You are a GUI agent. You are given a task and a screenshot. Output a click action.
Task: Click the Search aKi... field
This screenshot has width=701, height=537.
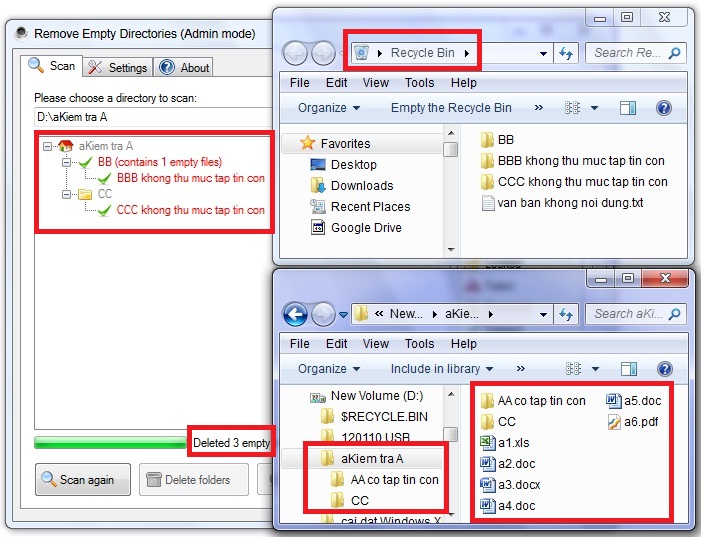click(x=636, y=314)
